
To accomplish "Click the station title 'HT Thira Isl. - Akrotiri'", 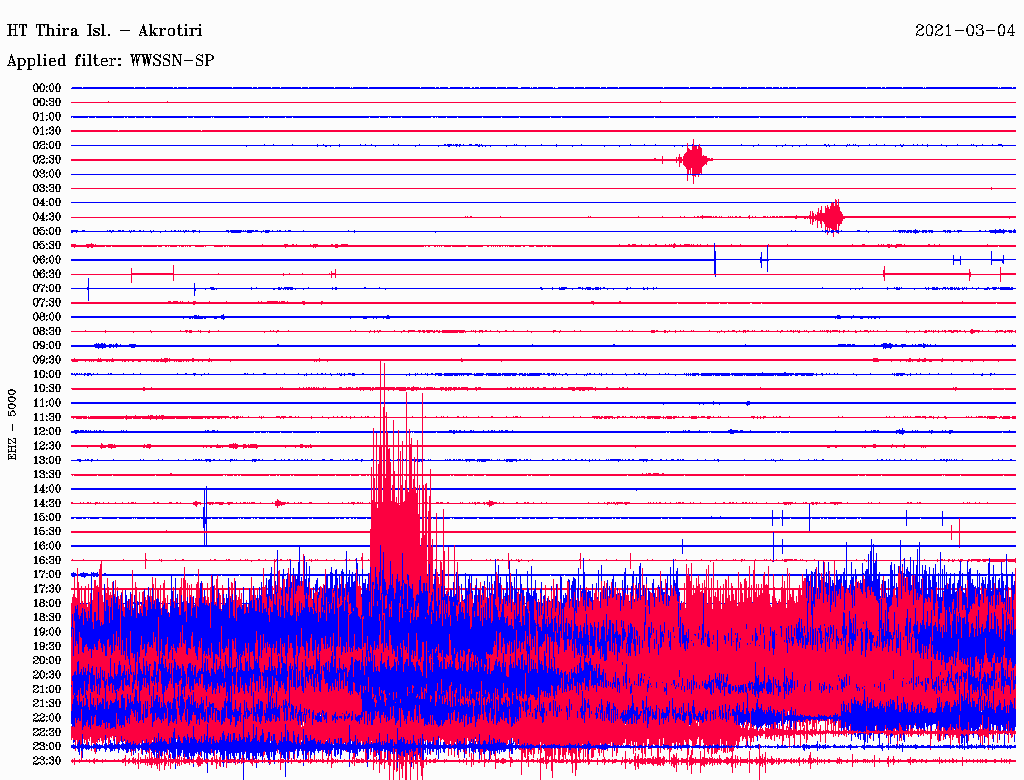I will 104,31.
